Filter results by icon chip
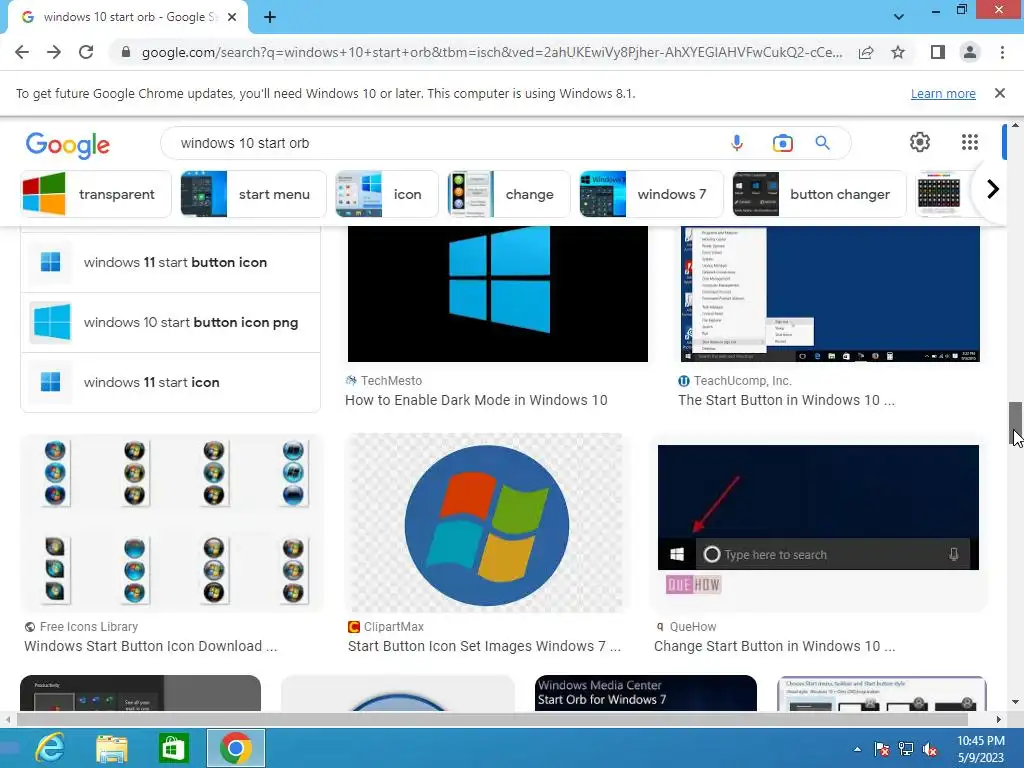Screen dimensions: 1024x768 tap(387, 194)
